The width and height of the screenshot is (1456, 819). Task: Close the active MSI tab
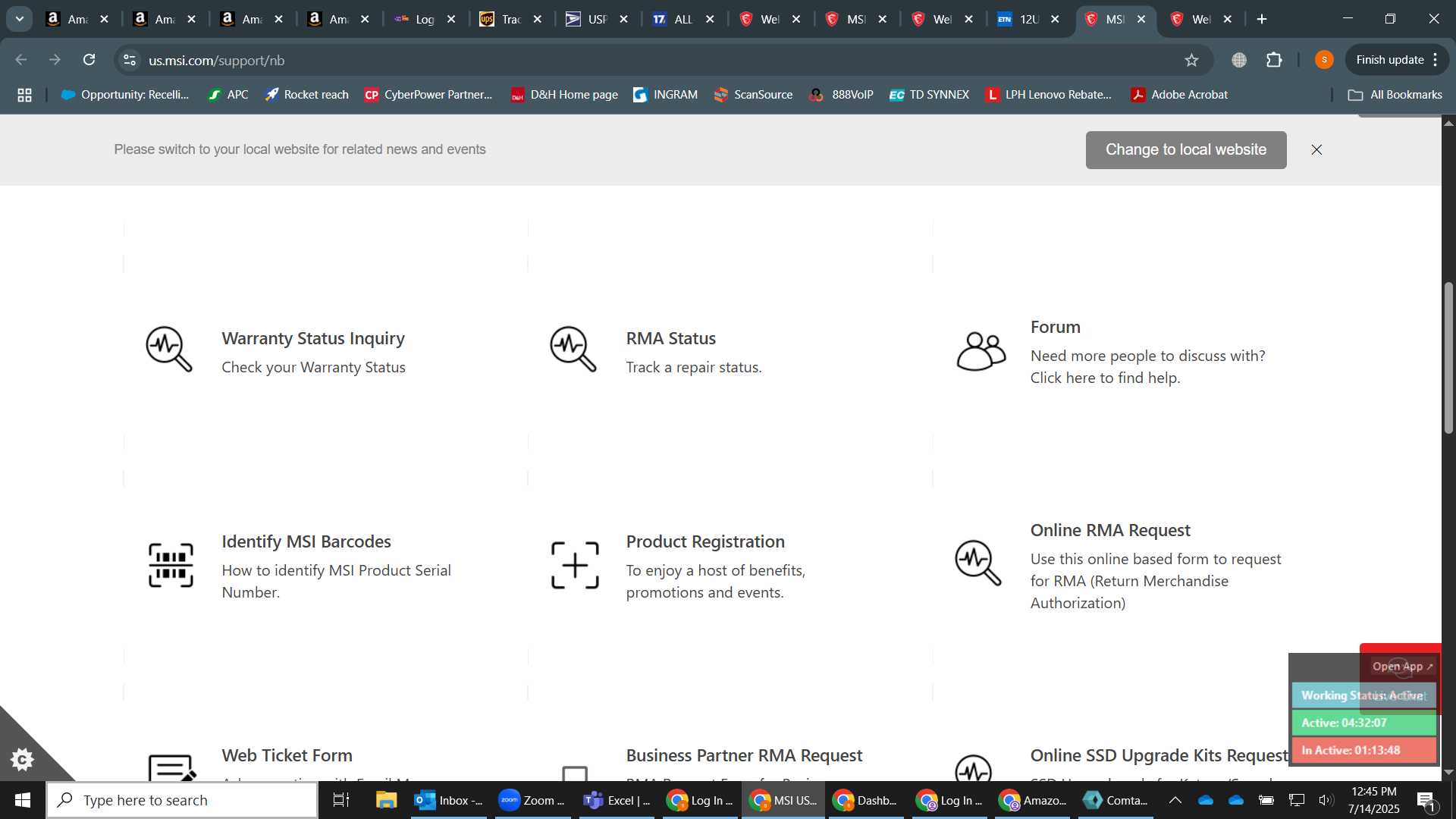pyautogui.click(x=1141, y=19)
